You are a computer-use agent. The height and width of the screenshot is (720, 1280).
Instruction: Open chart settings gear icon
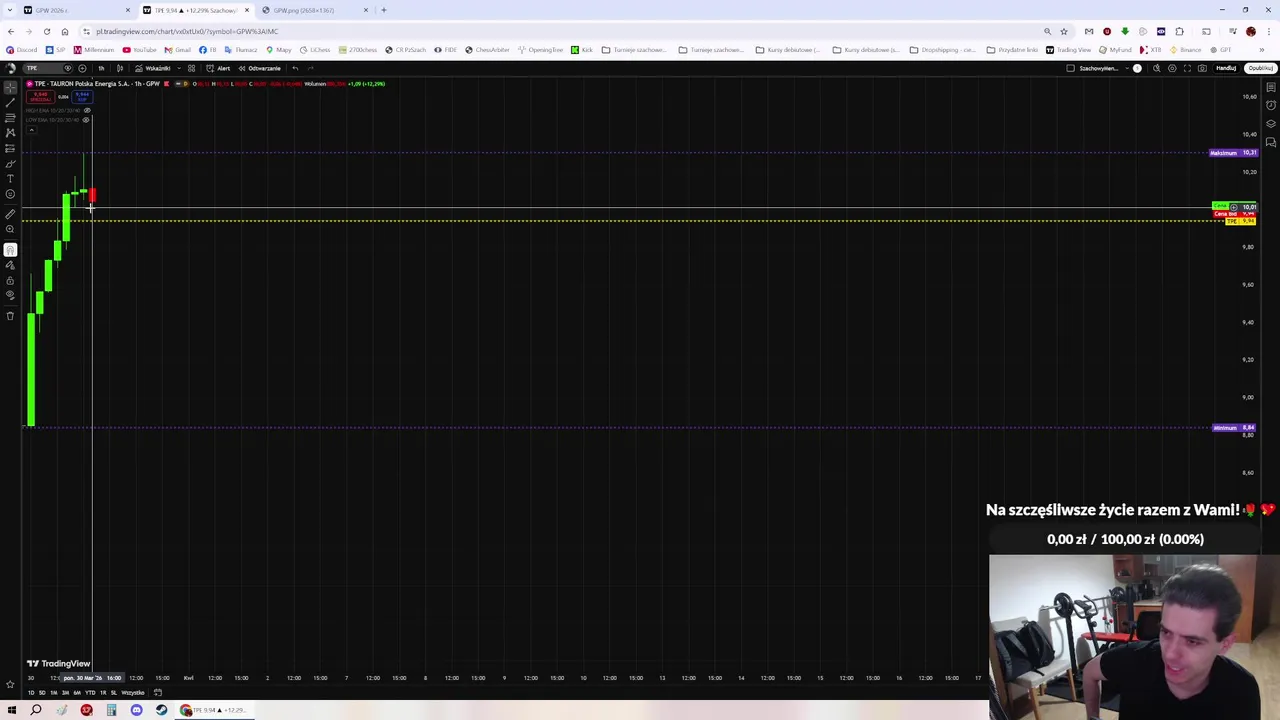point(1172,68)
